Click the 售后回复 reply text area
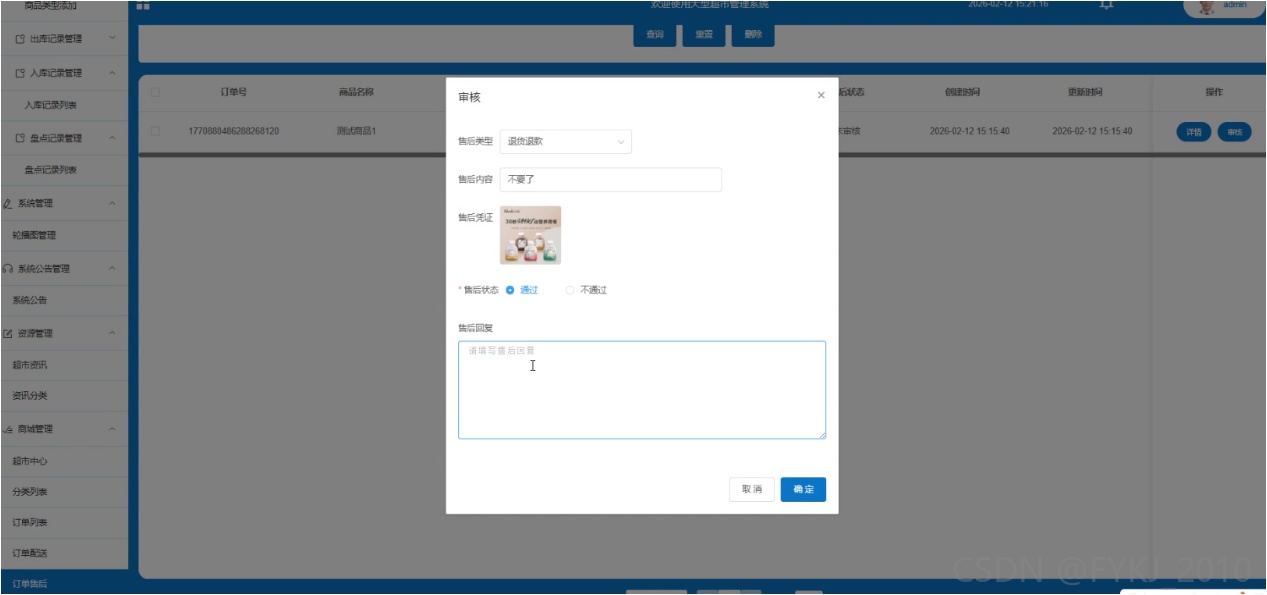 [x=642, y=390]
